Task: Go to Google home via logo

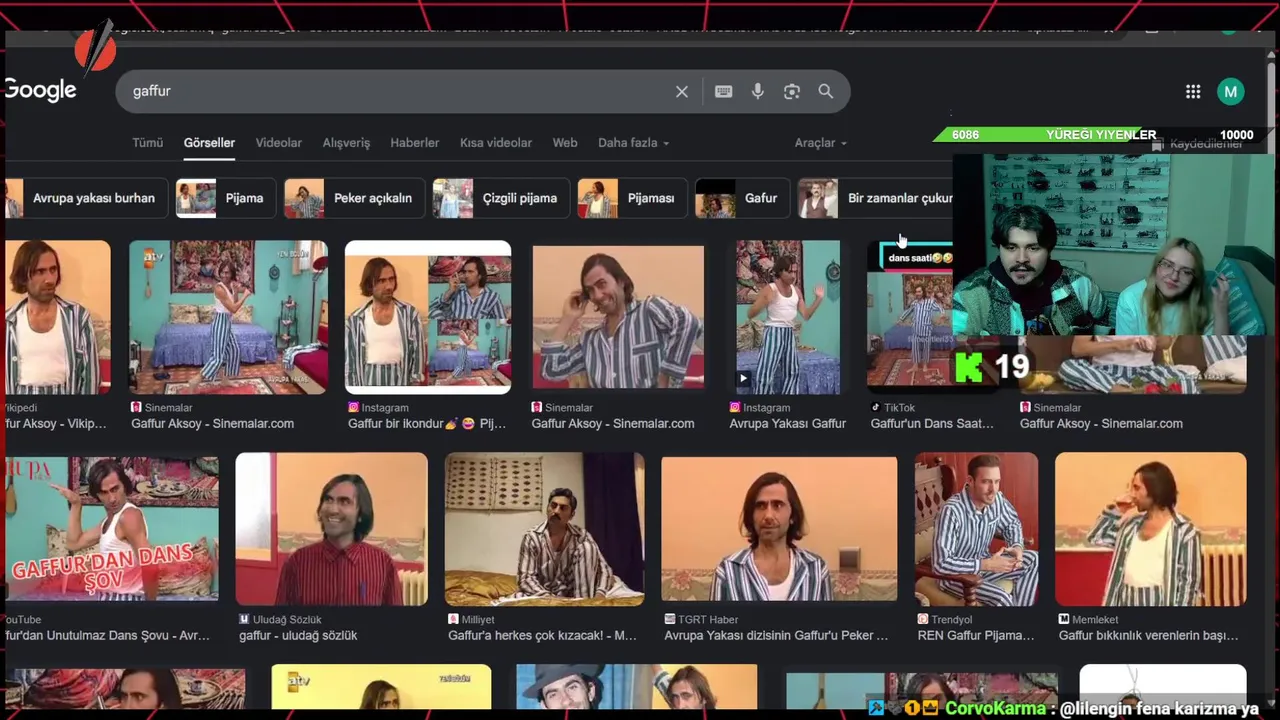Action: tap(40, 90)
